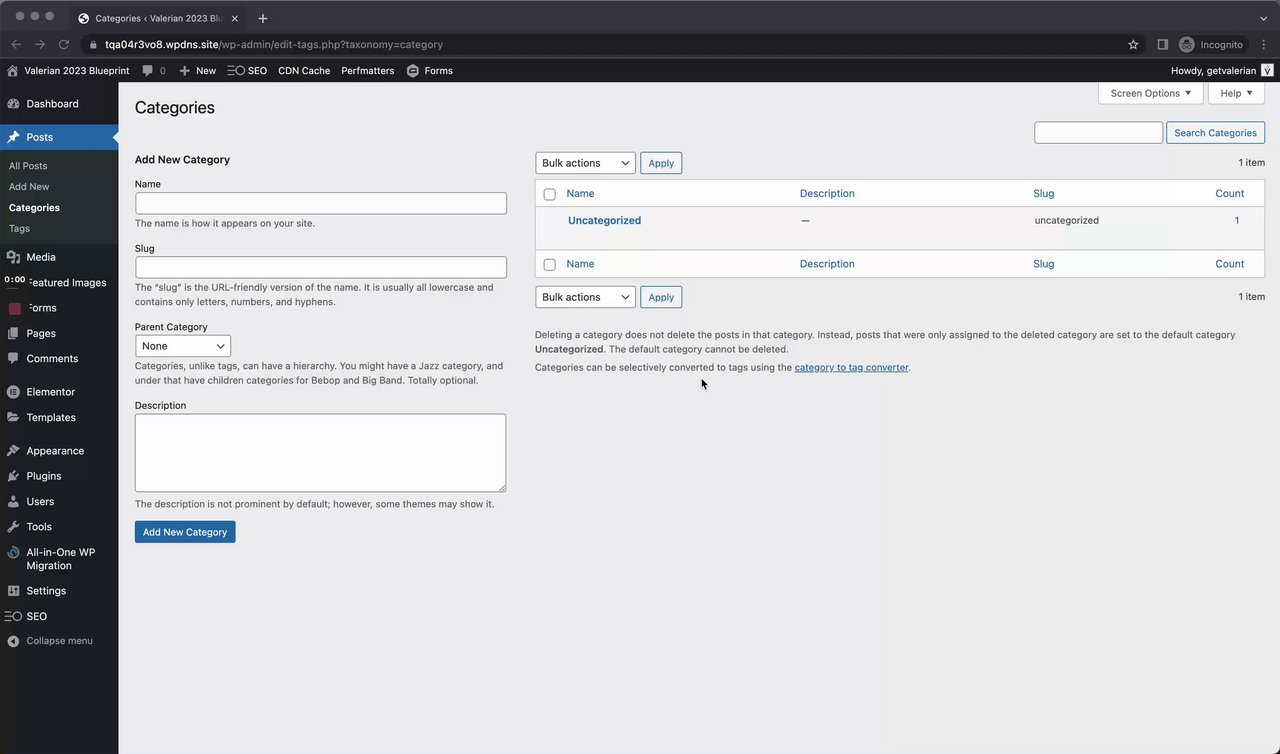Open Add New under Posts
The width and height of the screenshot is (1280, 754).
29,187
